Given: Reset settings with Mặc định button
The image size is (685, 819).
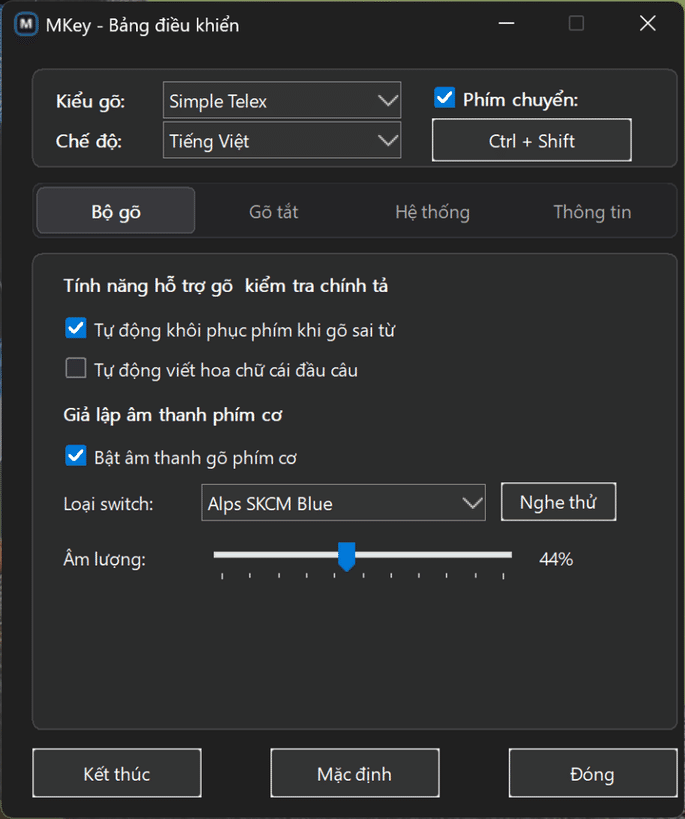Looking at the screenshot, I should coord(354,774).
